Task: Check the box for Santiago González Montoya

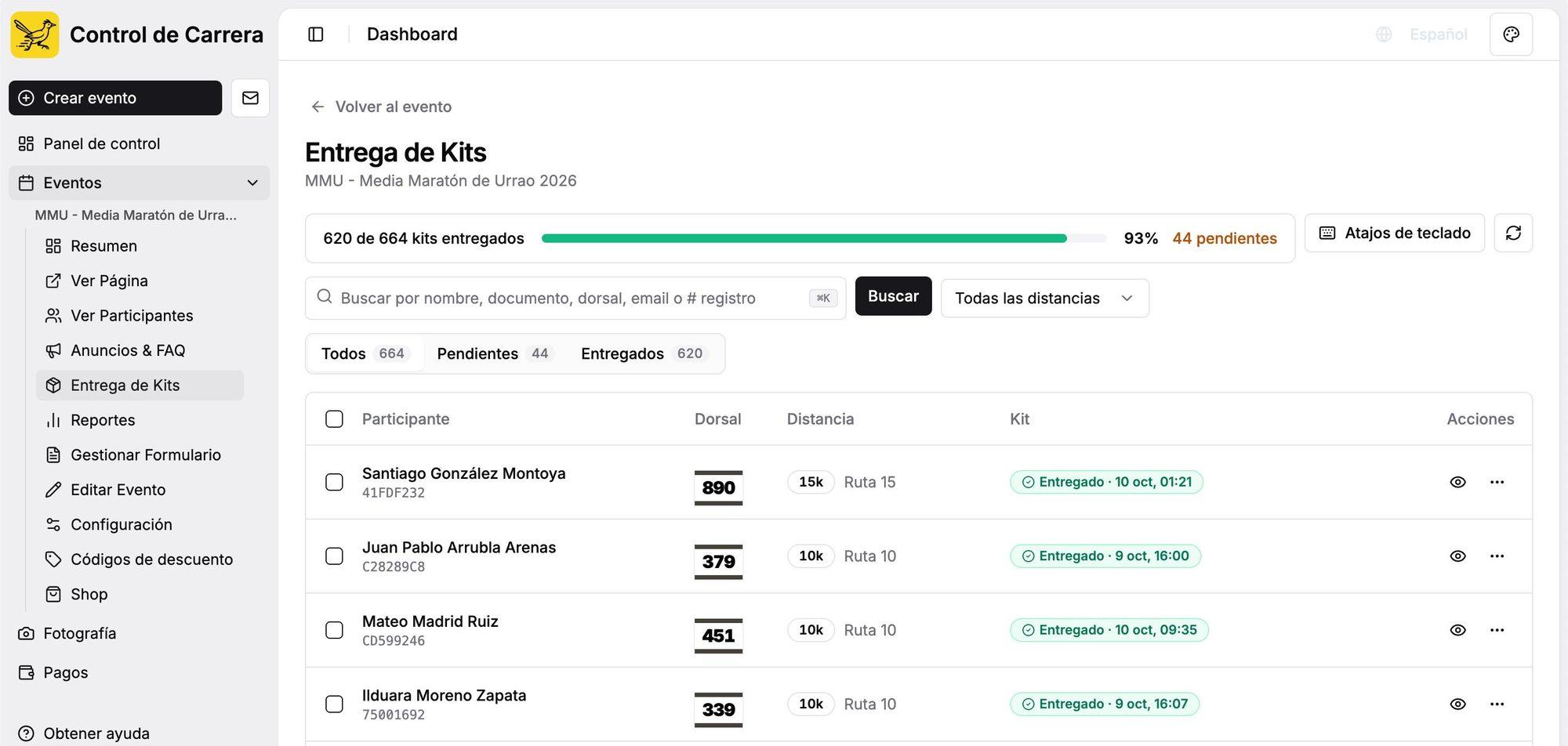Action: coord(334,482)
